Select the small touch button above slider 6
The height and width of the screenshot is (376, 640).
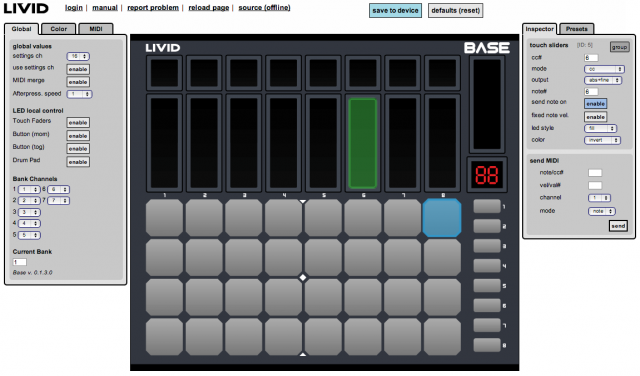362,73
